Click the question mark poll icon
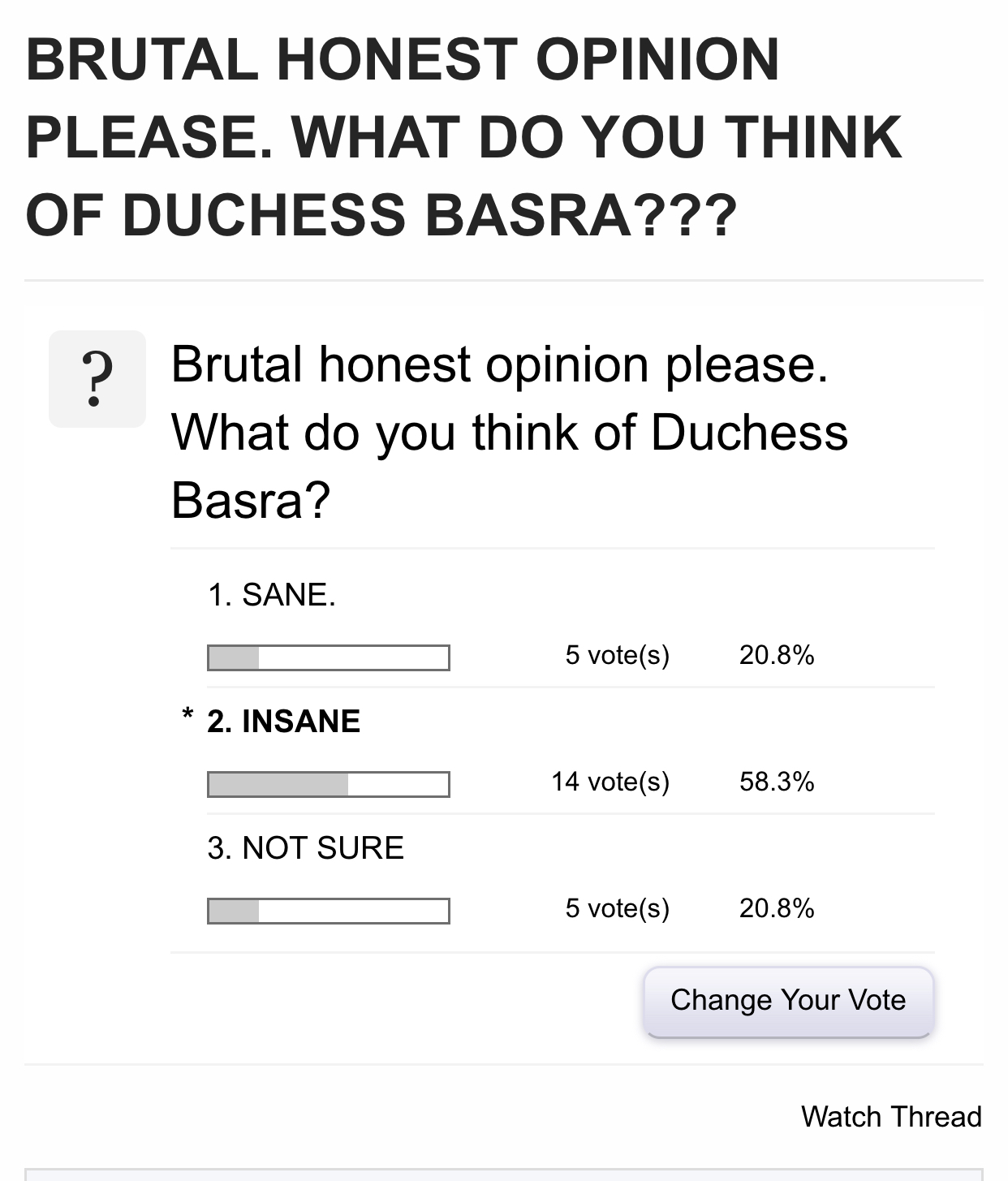This screenshot has width=1008, height=1181. [x=97, y=379]
